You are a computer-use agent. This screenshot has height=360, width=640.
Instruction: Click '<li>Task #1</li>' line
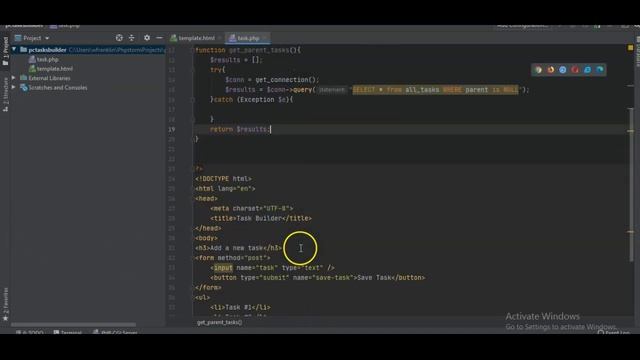(x=240, y=307)
